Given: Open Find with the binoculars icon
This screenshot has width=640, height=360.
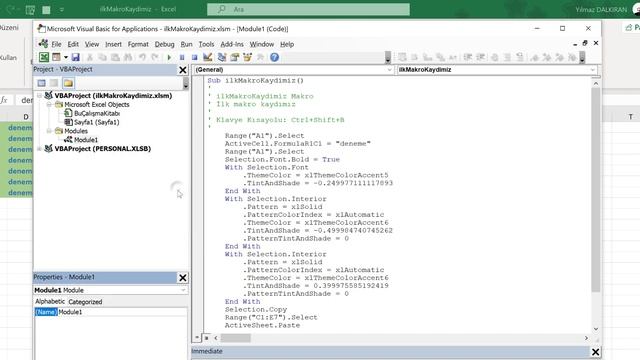Looking at the screenshot, I should pos(128,58).
